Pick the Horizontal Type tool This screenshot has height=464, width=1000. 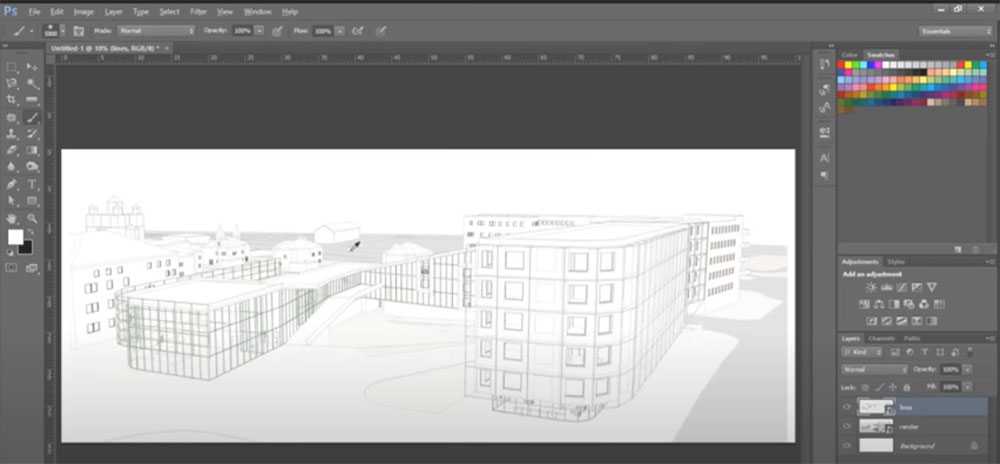tap(32, 185)
